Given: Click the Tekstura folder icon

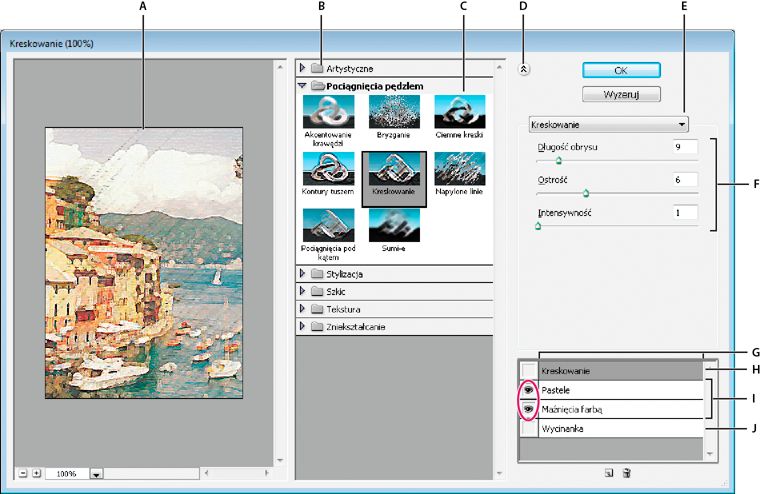Looking at the screenshot, I should [x=317, y=309].
